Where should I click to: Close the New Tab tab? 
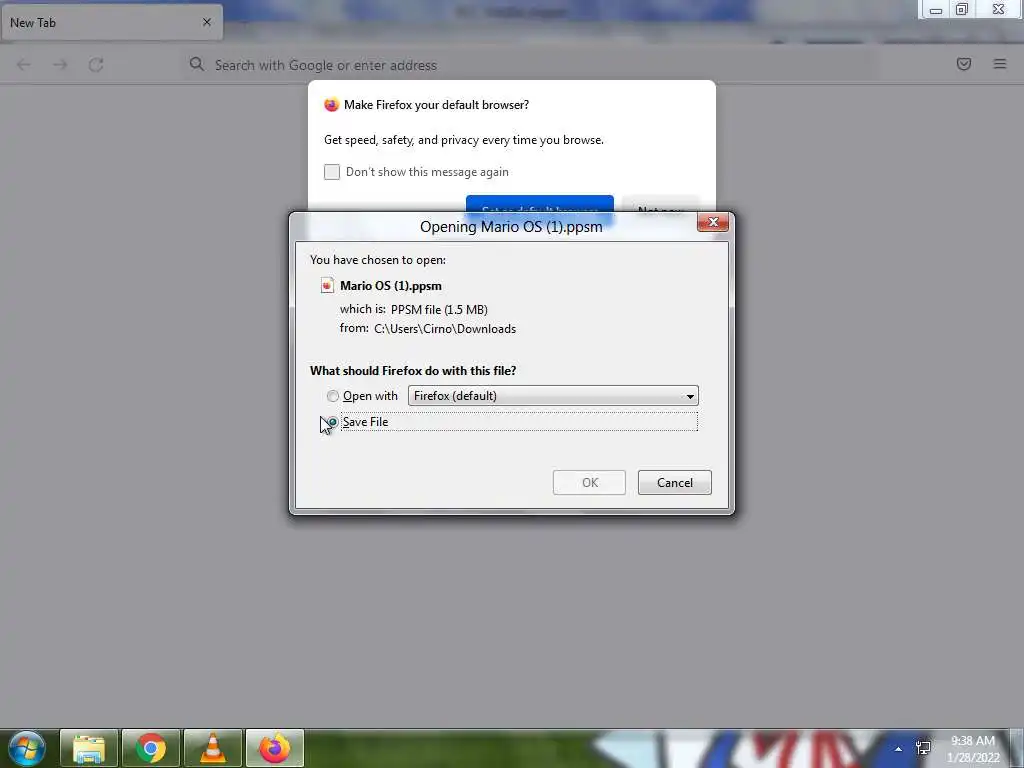tap(206, 22)
